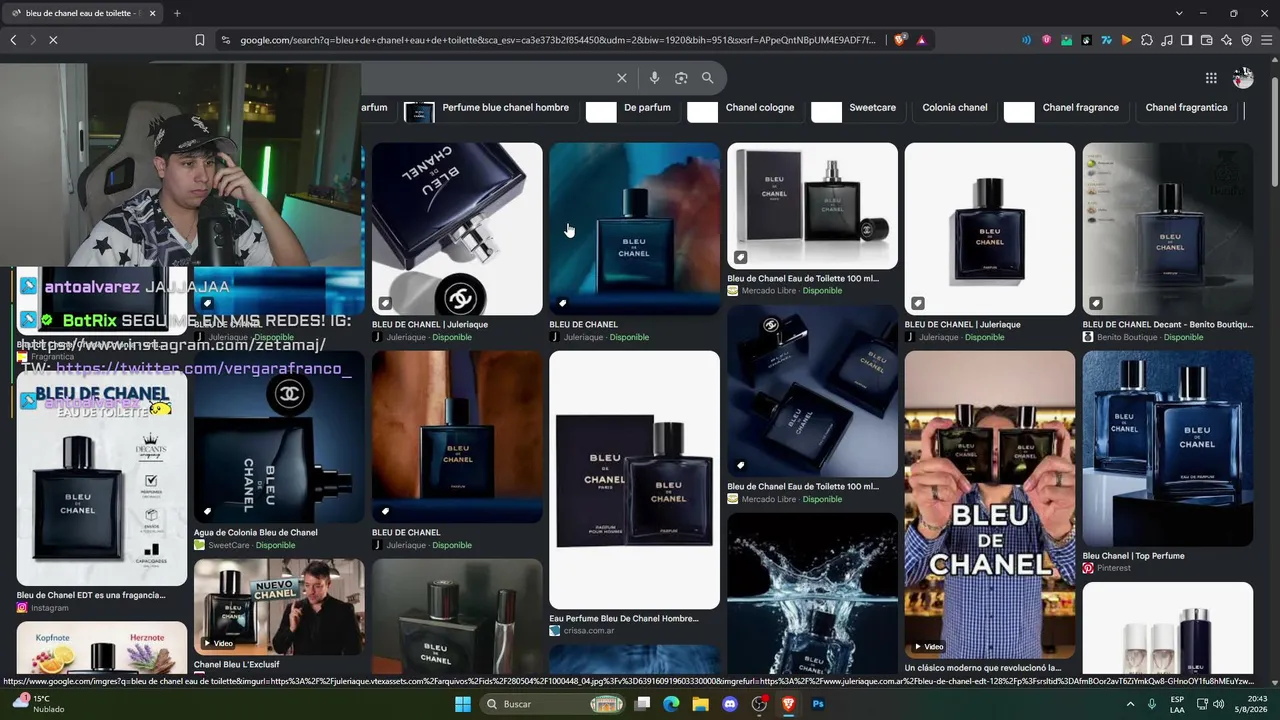
Task: Open the teal background Bleu de Chanel image
Action: pos(634,229)
